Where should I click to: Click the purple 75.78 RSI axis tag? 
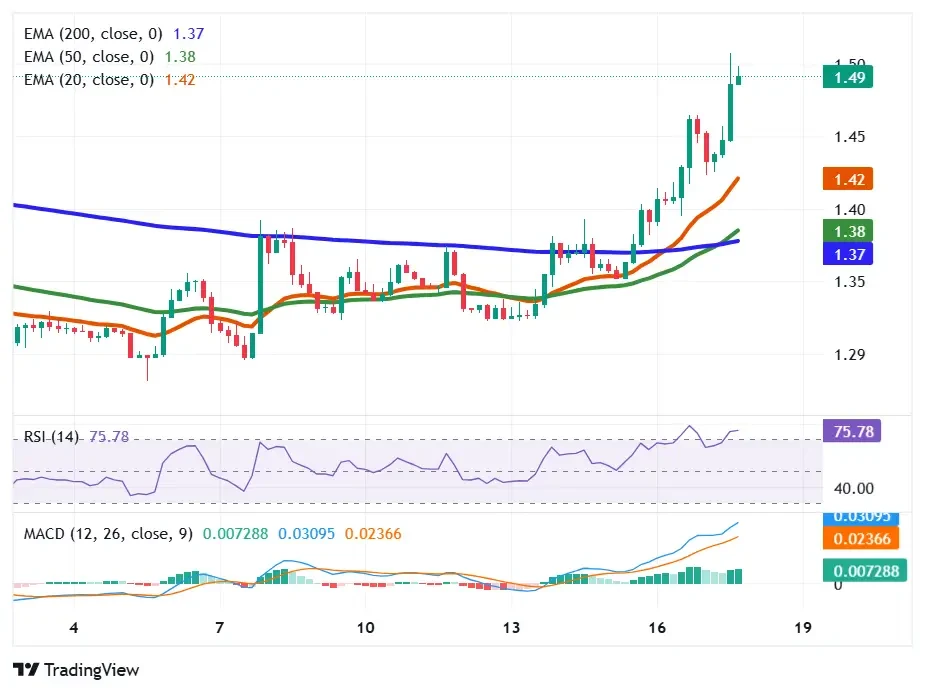[x=852, y=431]
